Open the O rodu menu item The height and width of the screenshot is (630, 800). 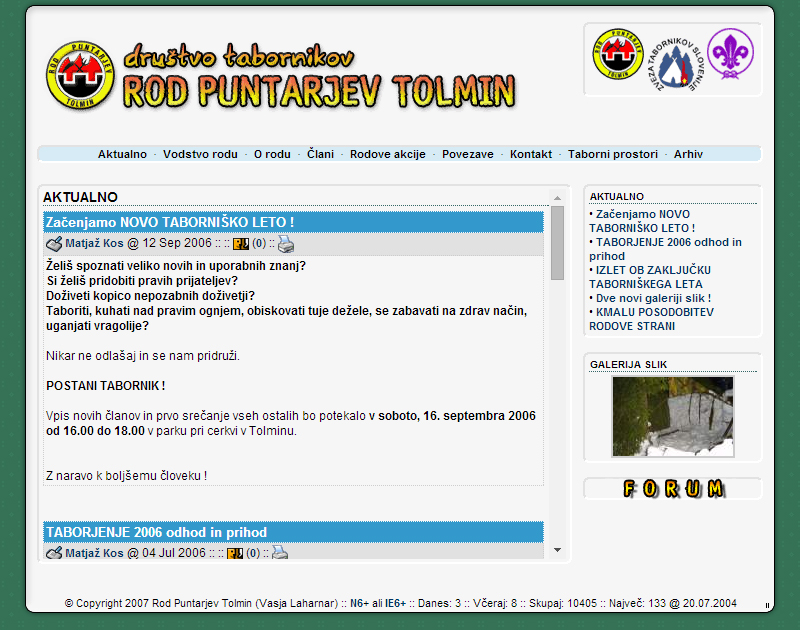272,154
